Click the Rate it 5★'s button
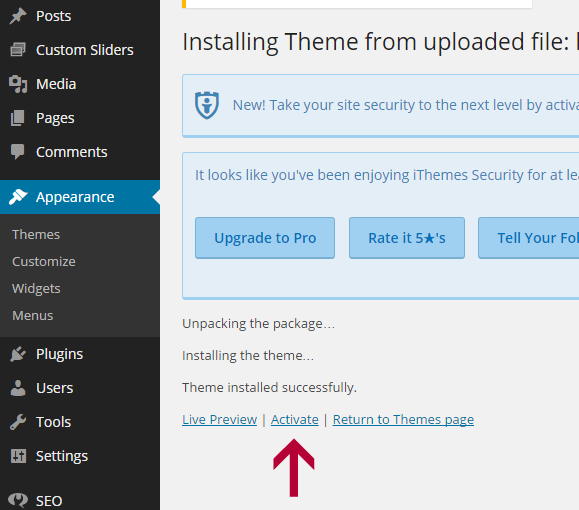 [407, 238]
